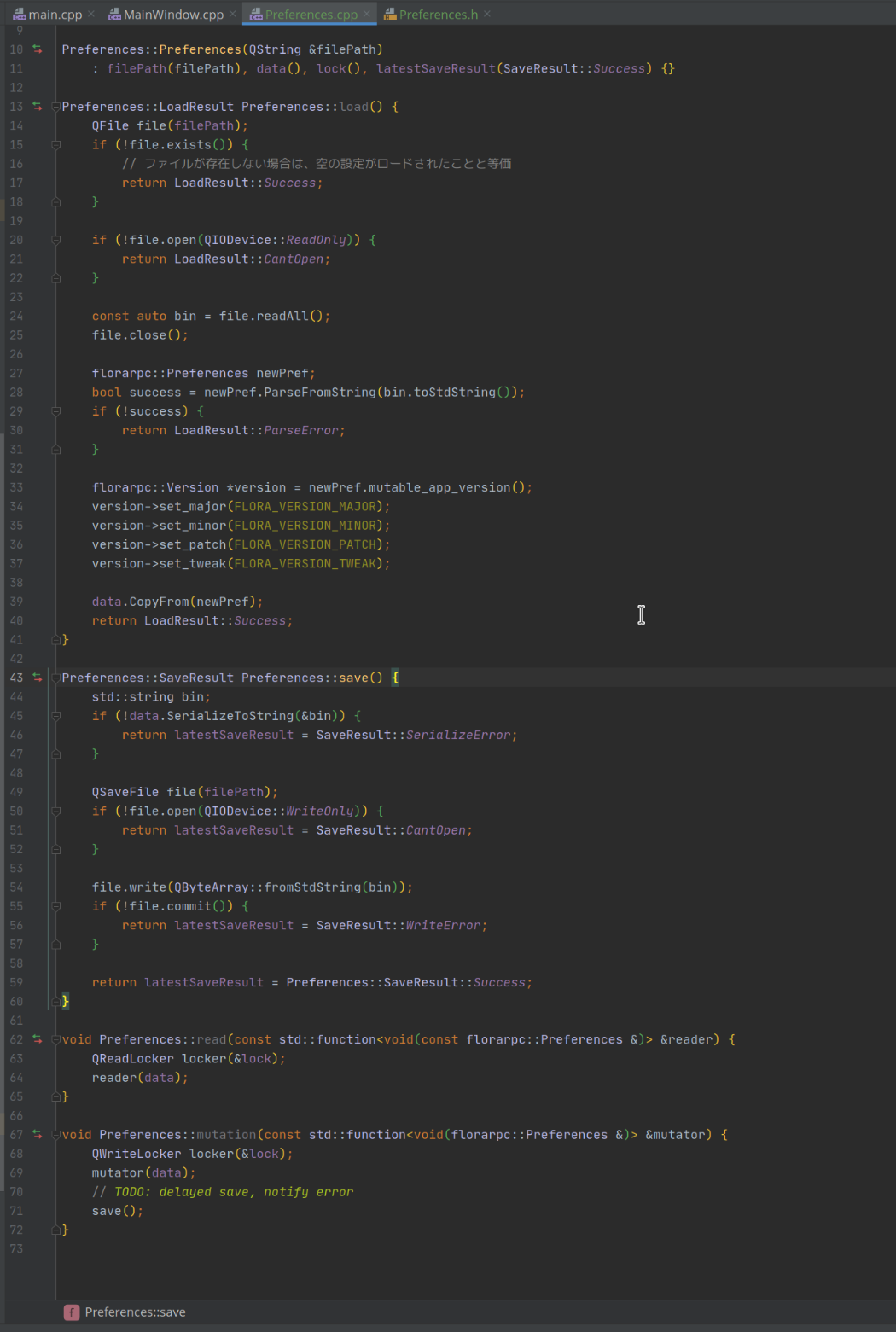Fold the Preferences::read() function
Viewport: 896px width, 1332px height.
coord(56,1039)
